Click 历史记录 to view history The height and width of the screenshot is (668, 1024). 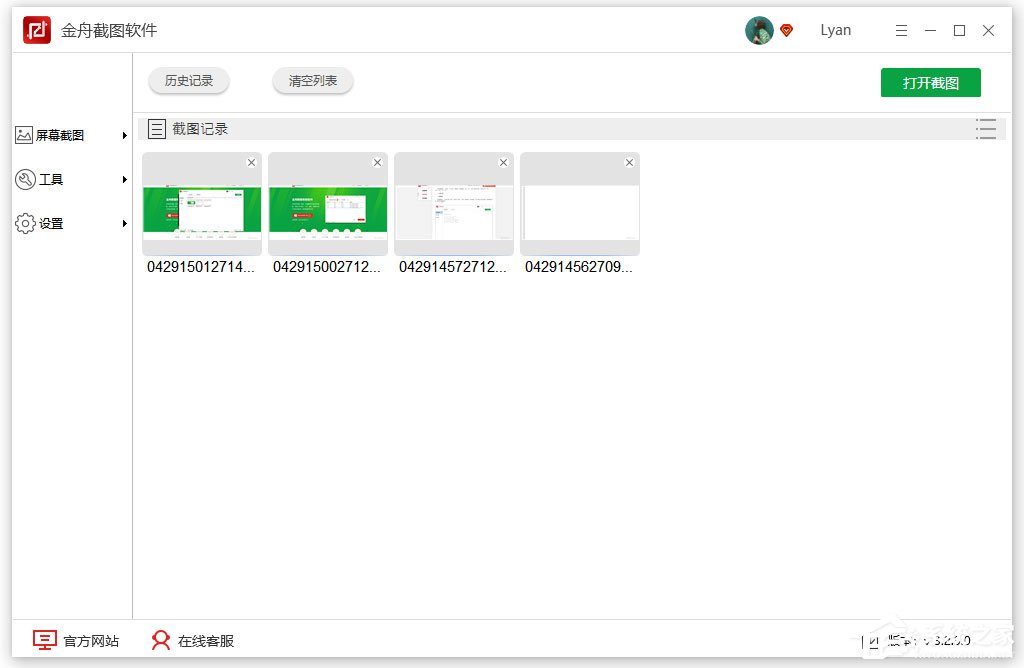189,81
